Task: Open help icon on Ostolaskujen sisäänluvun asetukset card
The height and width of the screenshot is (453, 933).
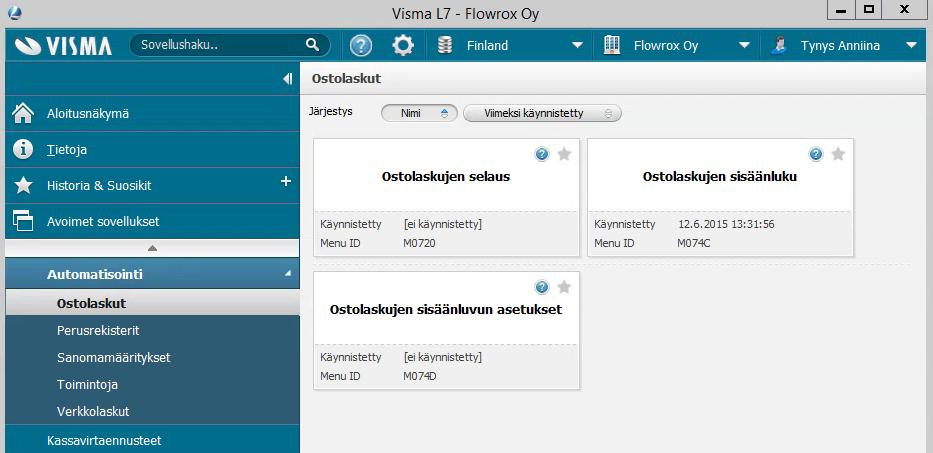Action: tap(541, 288)
